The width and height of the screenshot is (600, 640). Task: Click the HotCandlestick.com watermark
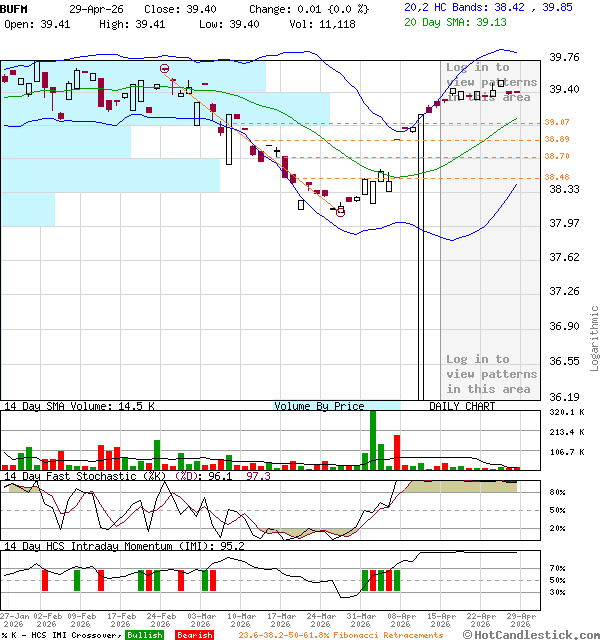536,634
